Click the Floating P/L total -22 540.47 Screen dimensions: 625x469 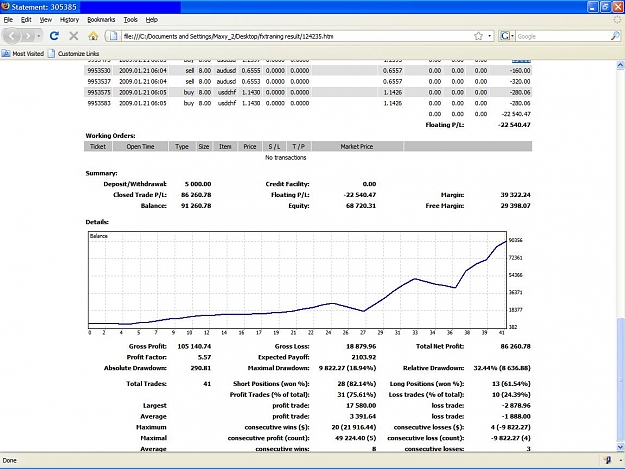514,125
